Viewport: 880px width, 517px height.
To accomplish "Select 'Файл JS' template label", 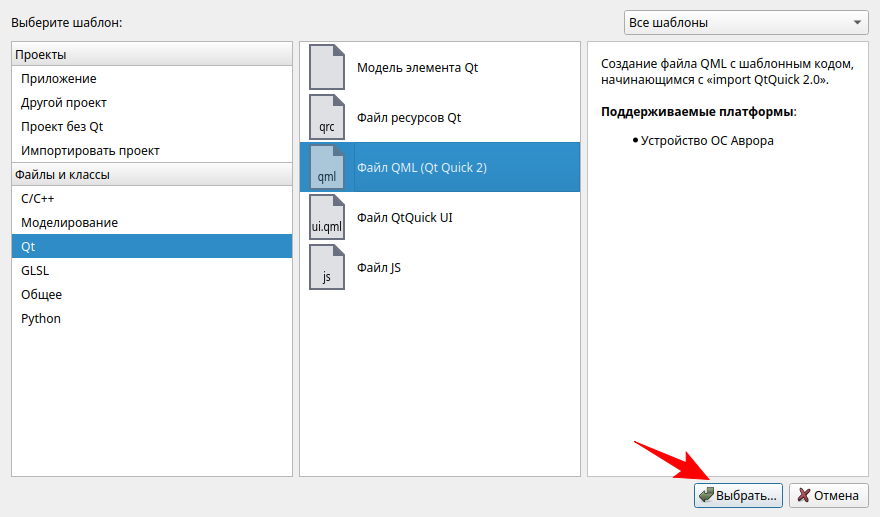I will (379, 267).
